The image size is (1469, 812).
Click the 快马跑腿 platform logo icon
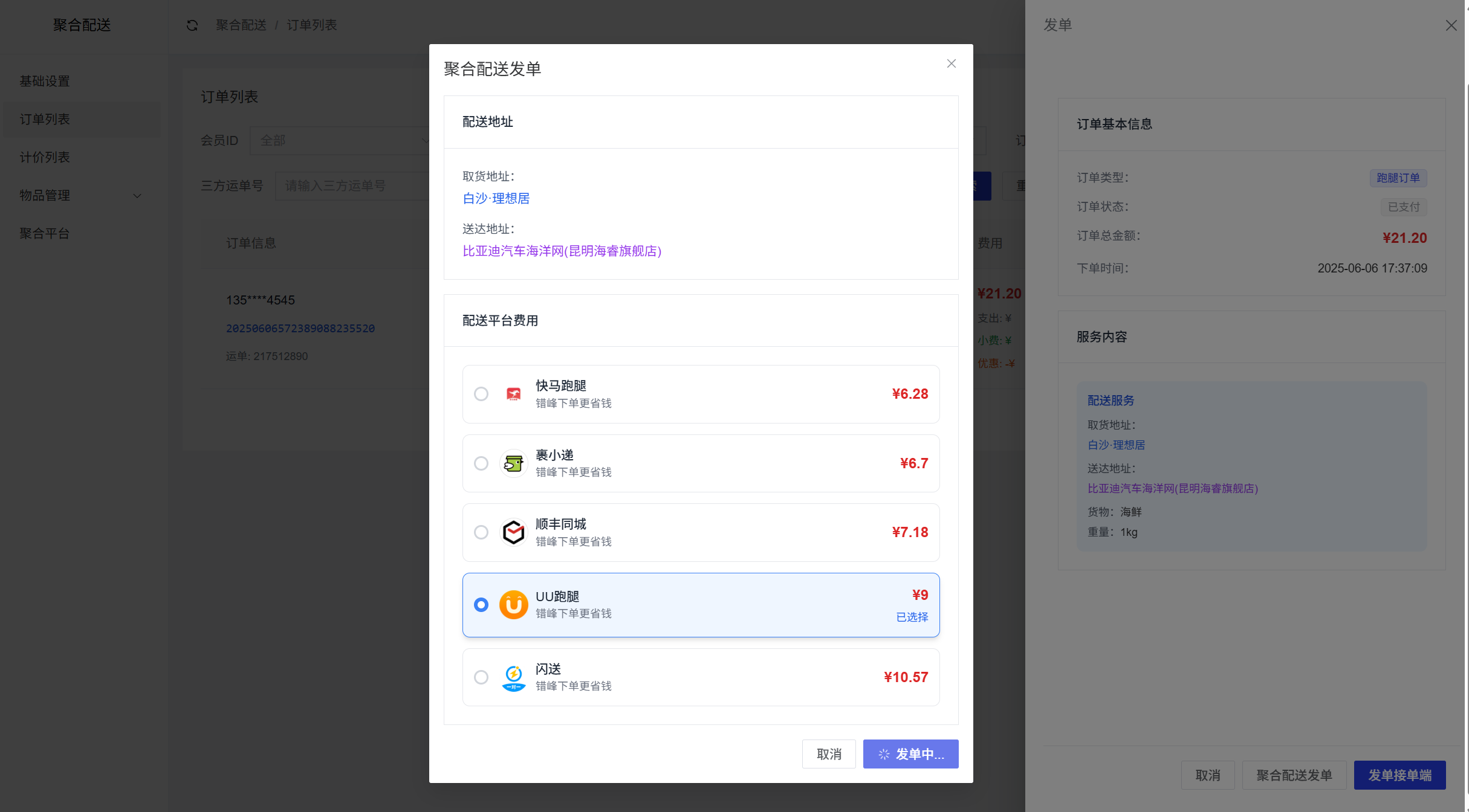(513, 394)
